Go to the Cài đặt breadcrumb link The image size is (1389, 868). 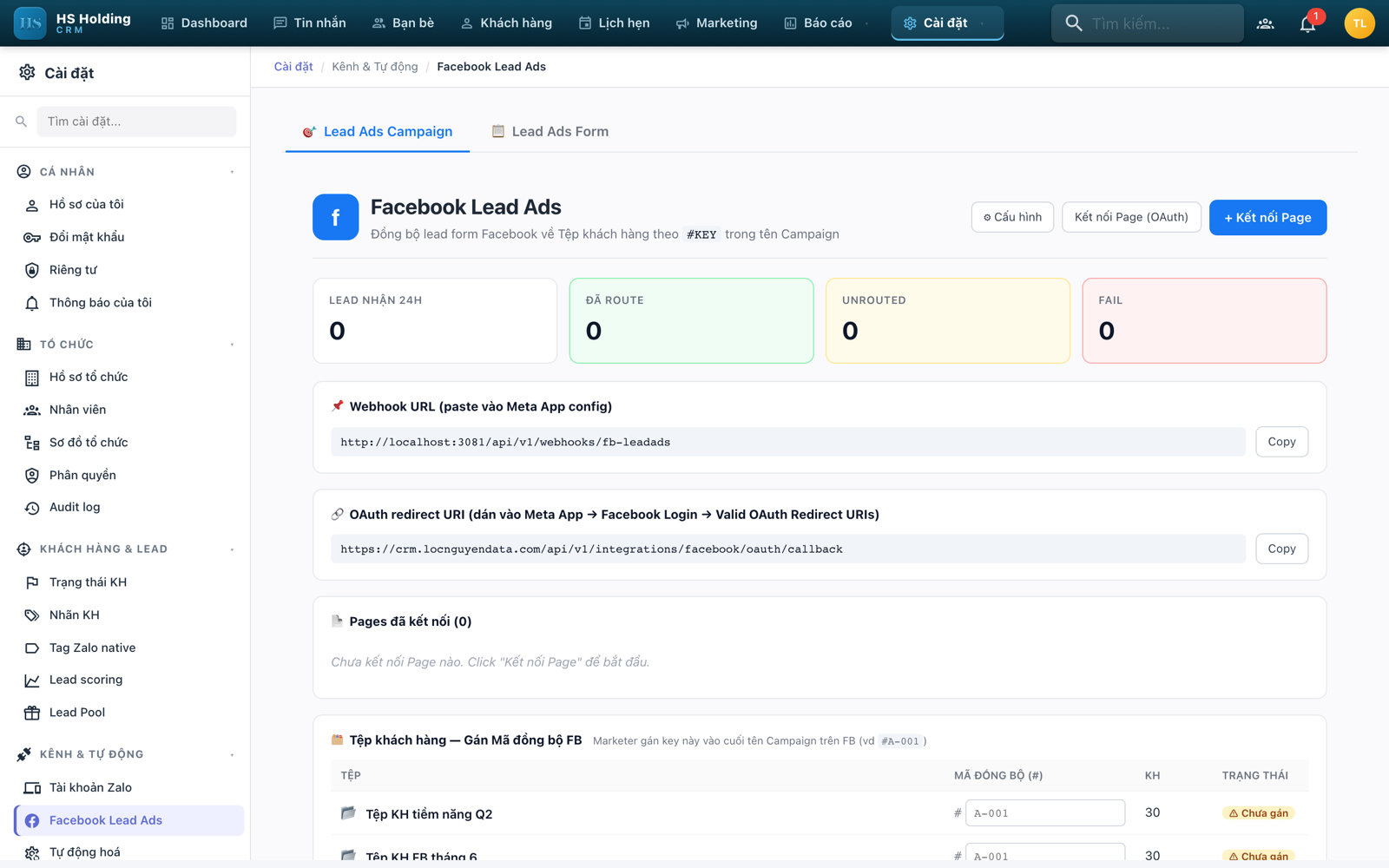pos(293,67)
